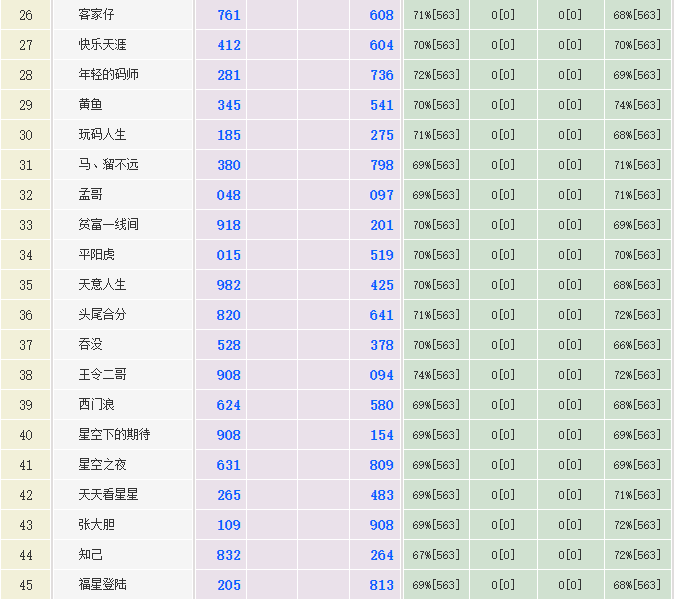Click the number 154 for 星空下的期待
This screenshot has height=600, width=675.
[381, 435]
